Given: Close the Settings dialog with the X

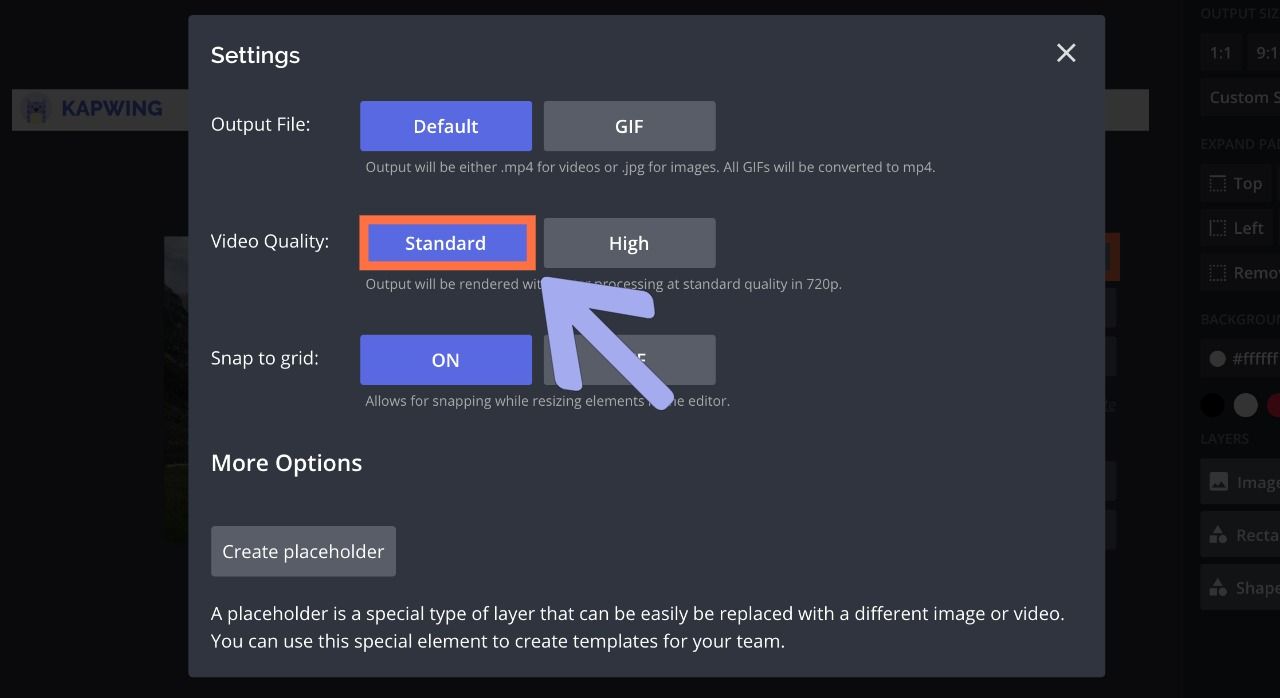Looking at the screenshot, I should coord(1066,53).
